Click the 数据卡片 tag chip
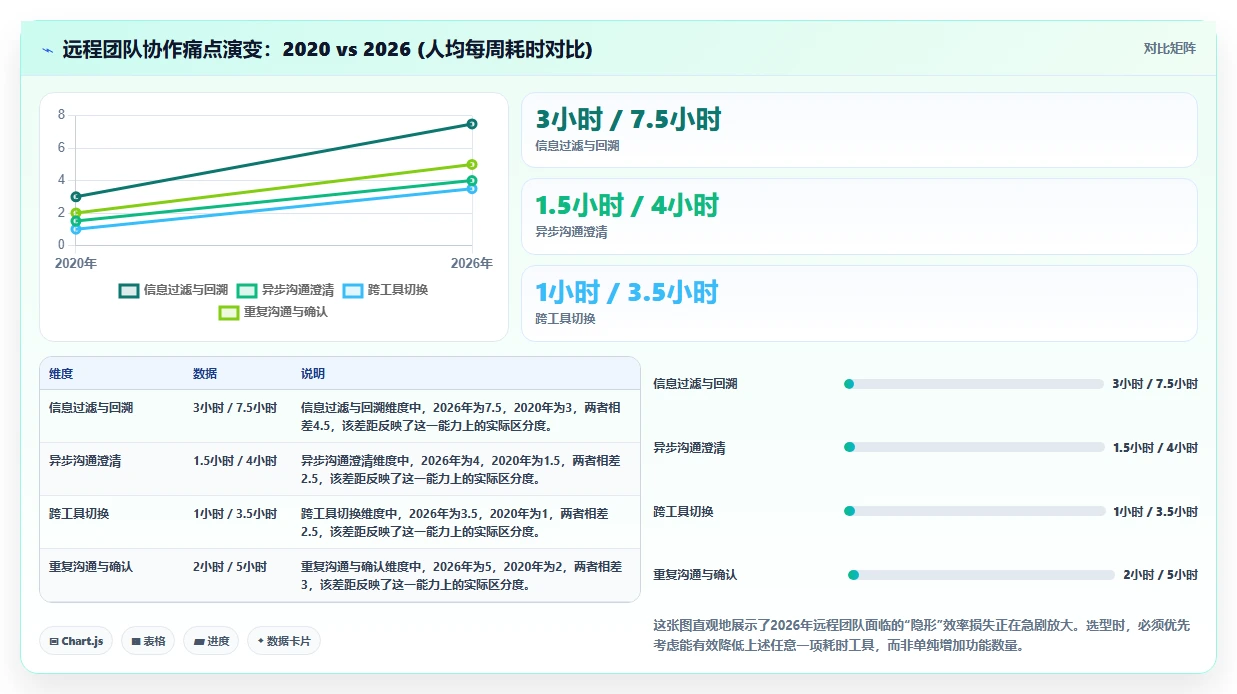 tap(284, 641)
